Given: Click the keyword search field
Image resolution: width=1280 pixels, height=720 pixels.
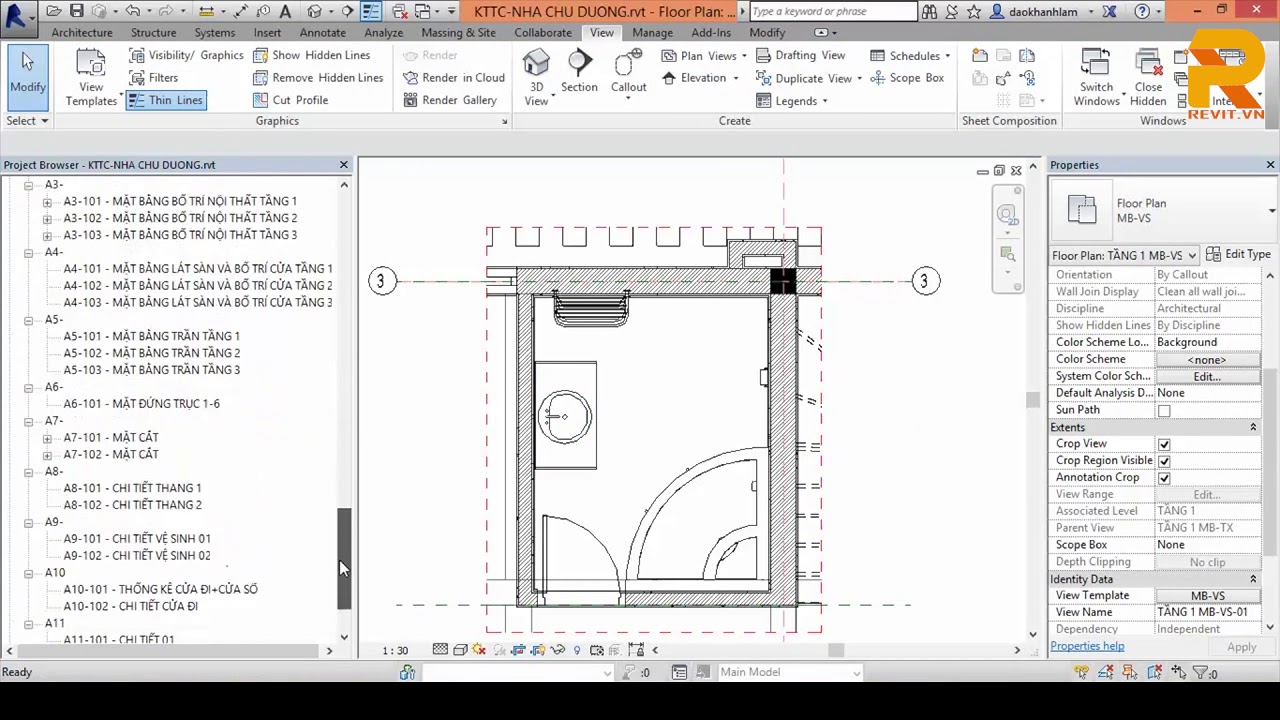Looking at the screenshot, I should click(x=832, y=11).
